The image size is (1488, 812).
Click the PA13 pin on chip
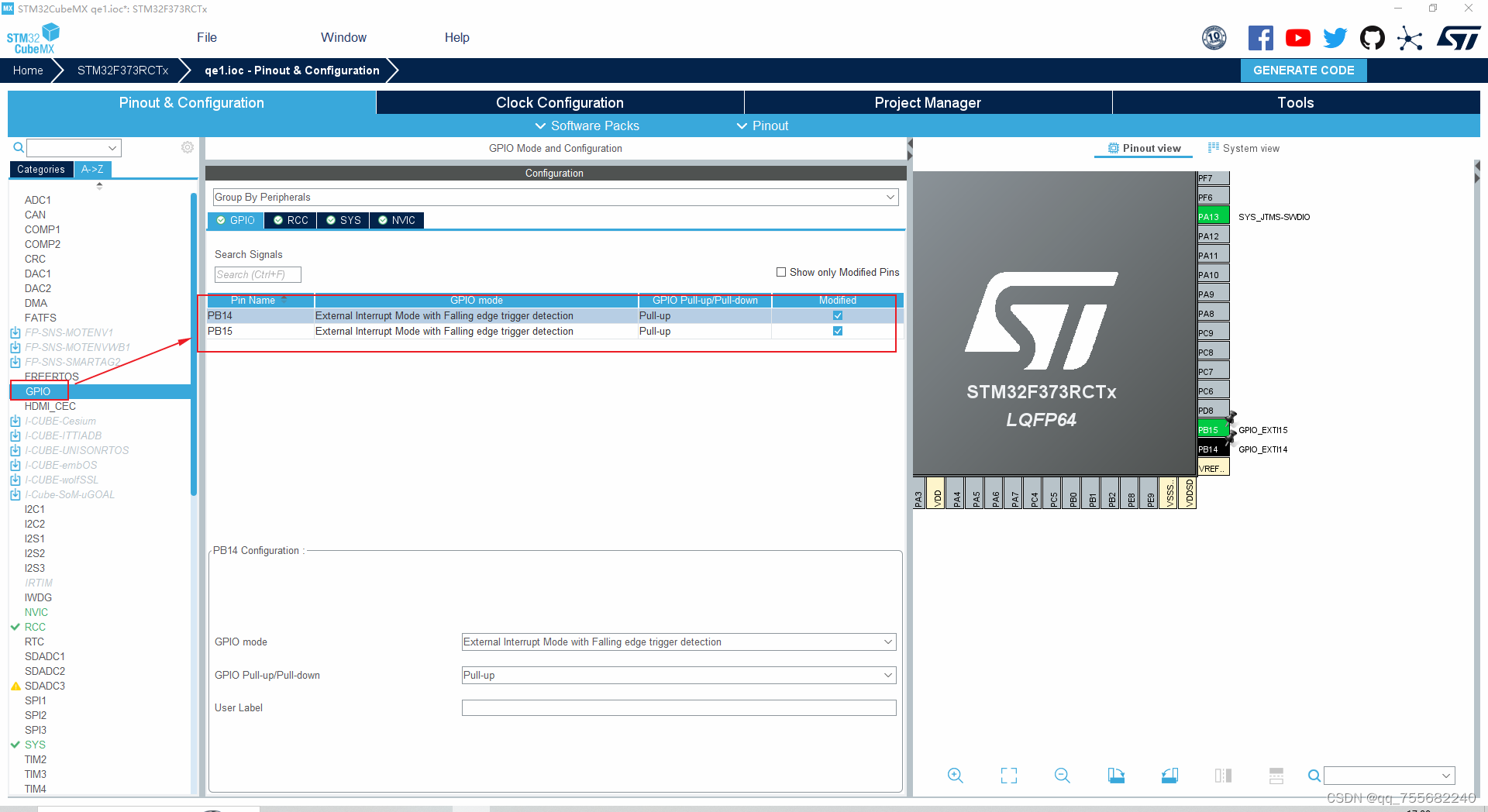tap(1213, 217)
